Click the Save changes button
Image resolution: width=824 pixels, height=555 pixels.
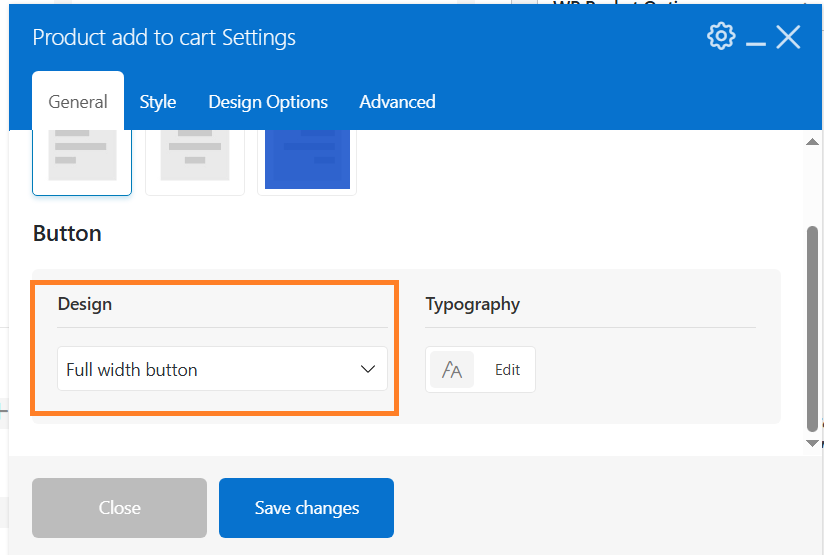(306, 508)
